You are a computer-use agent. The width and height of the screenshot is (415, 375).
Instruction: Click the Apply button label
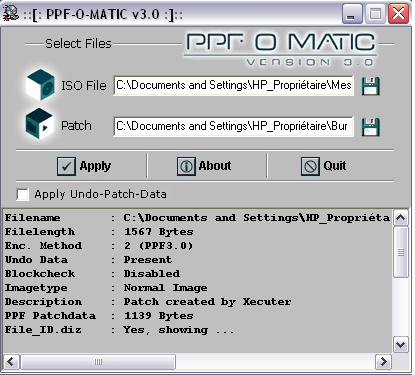(x=95, y=166)
